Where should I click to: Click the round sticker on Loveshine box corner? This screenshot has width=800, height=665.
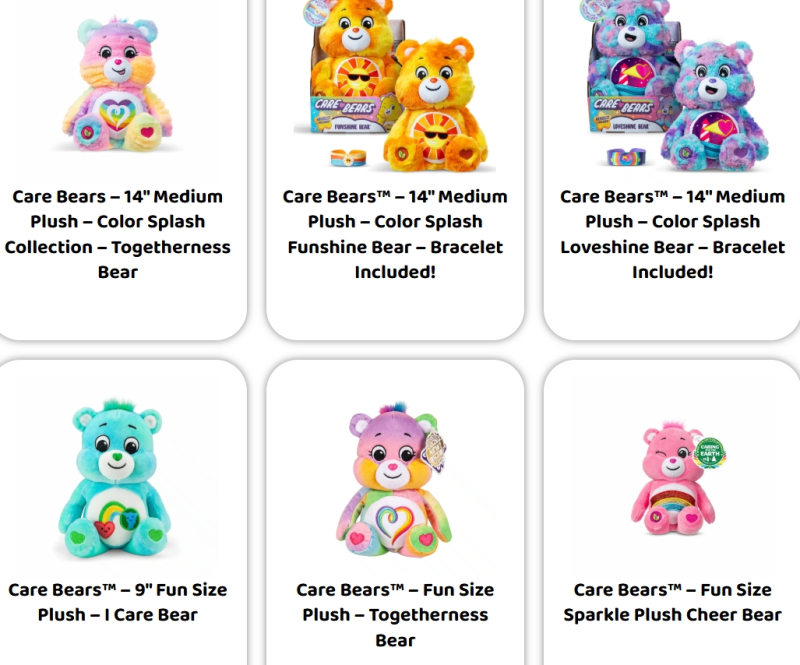[x=595, y=9]
